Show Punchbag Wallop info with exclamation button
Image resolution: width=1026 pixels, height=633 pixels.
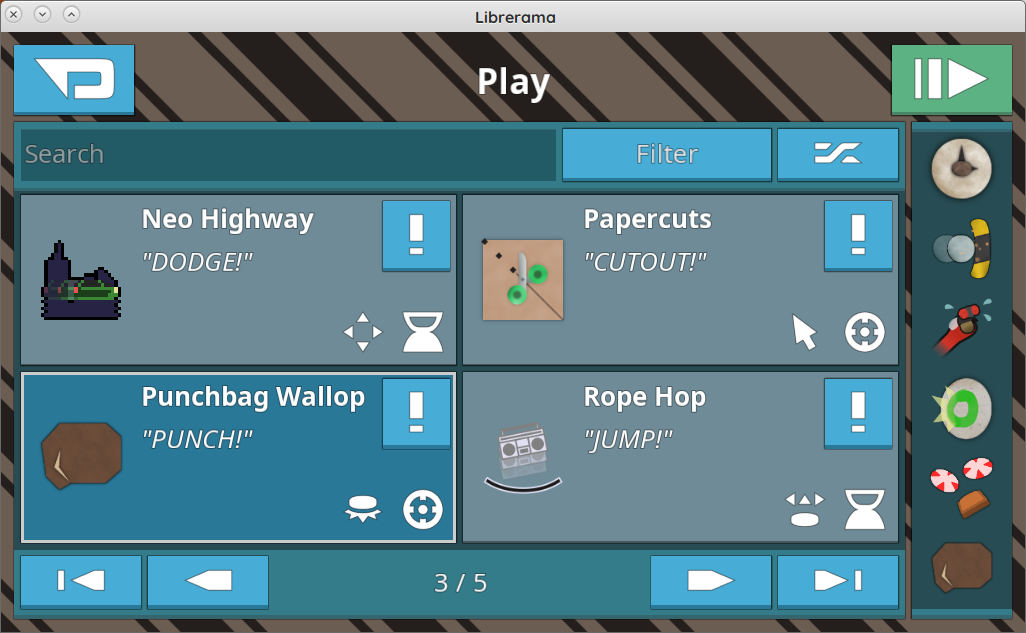tap(416, 413)
